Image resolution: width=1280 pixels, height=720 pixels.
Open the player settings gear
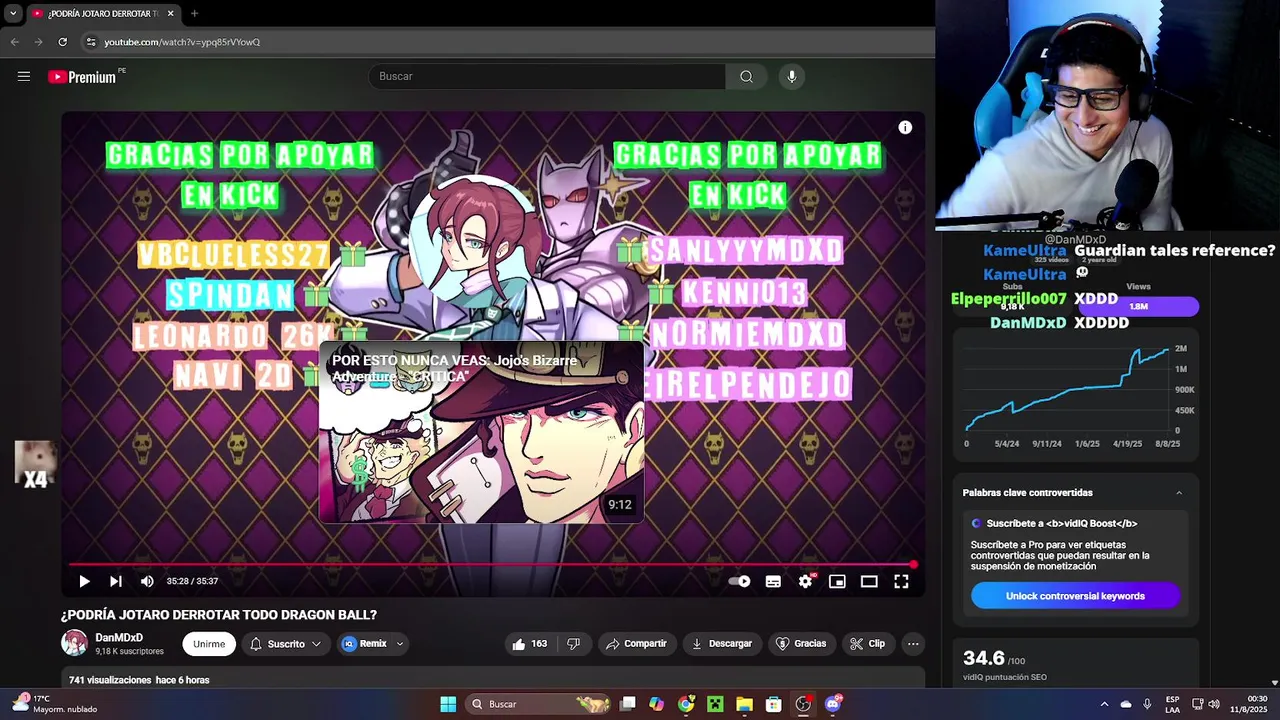(806, 581)
